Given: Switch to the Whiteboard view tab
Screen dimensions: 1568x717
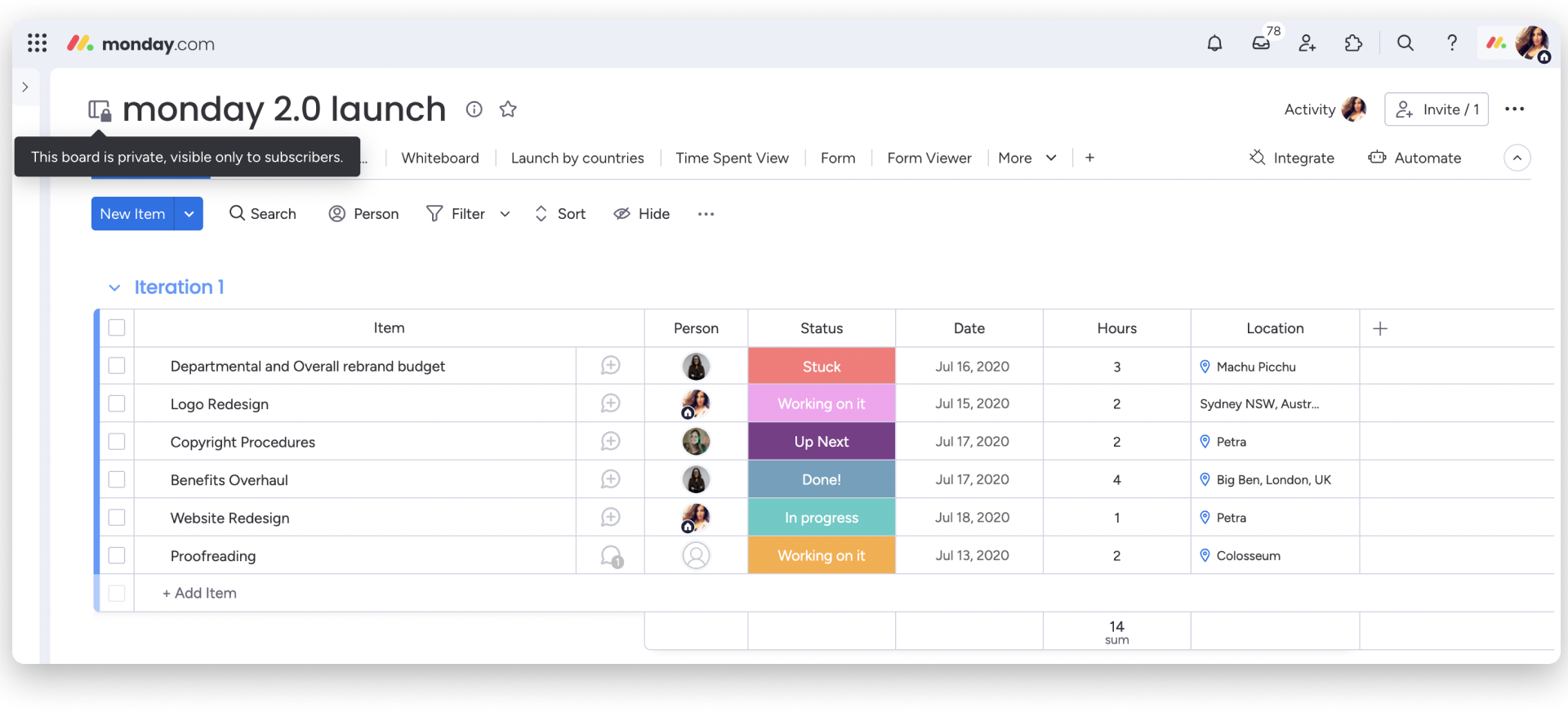Looking at the screenshot, I should pyautogui.click(x=440, y=158).
